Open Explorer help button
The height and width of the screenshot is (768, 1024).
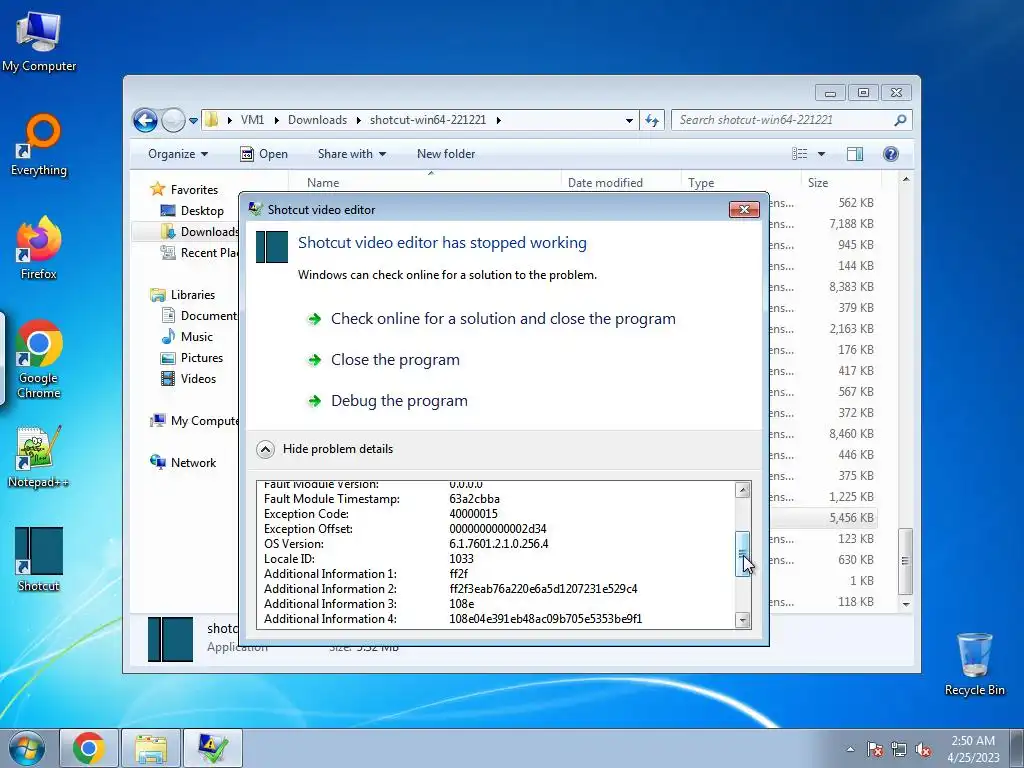click(890, 154)
